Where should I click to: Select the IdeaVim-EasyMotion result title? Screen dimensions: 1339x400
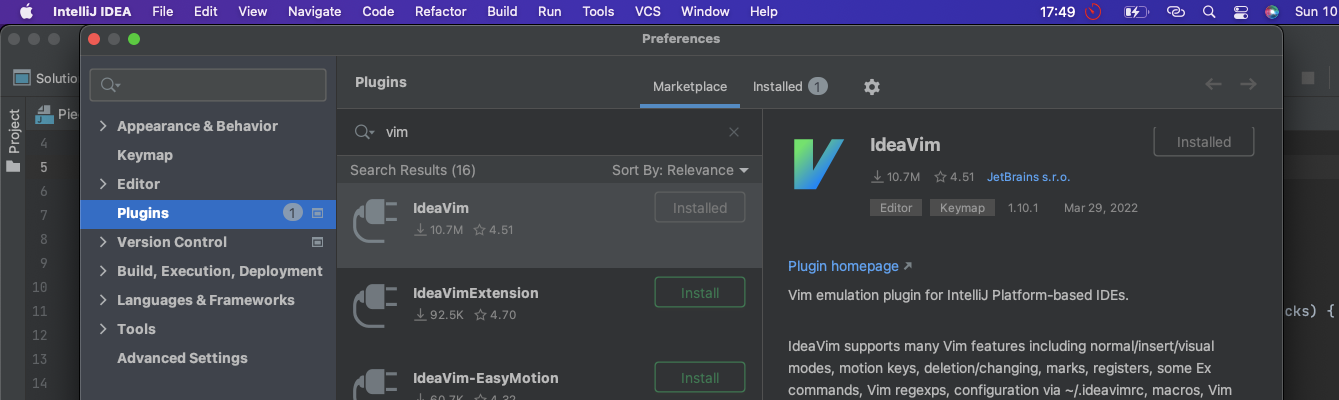pyautogui.click(x=486, y=378)
